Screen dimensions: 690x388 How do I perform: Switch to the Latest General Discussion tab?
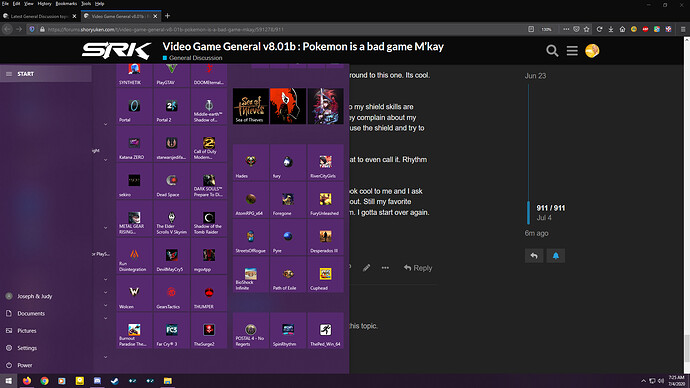40,16
